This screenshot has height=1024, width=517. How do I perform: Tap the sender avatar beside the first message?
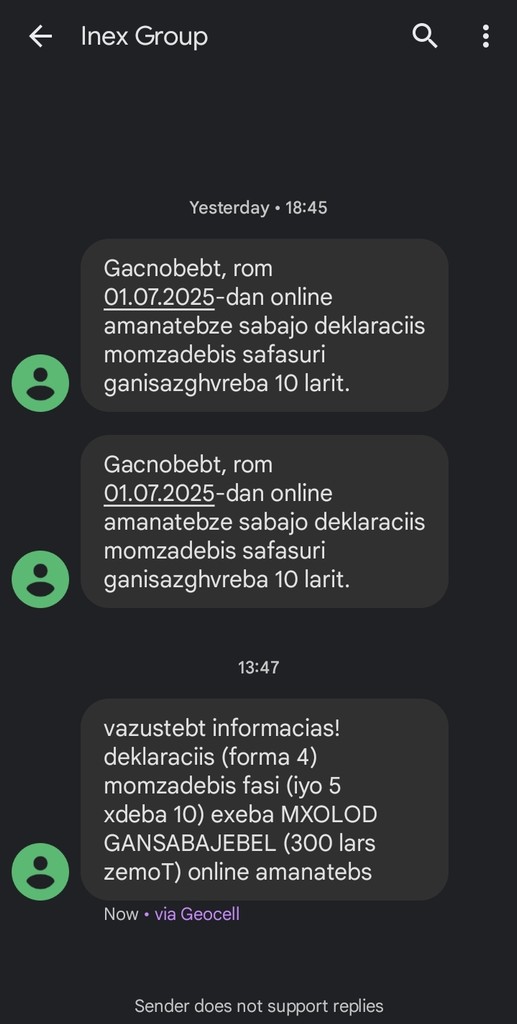click(40, 383)
